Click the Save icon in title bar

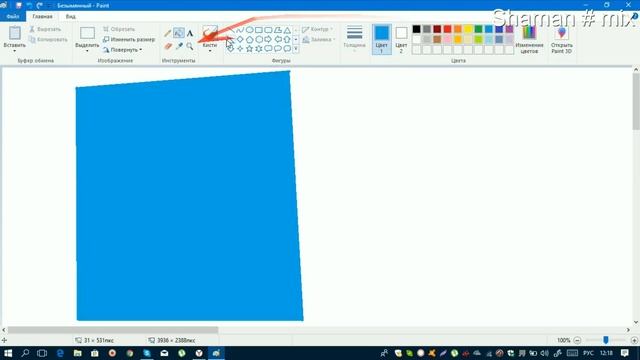(18, 5)
